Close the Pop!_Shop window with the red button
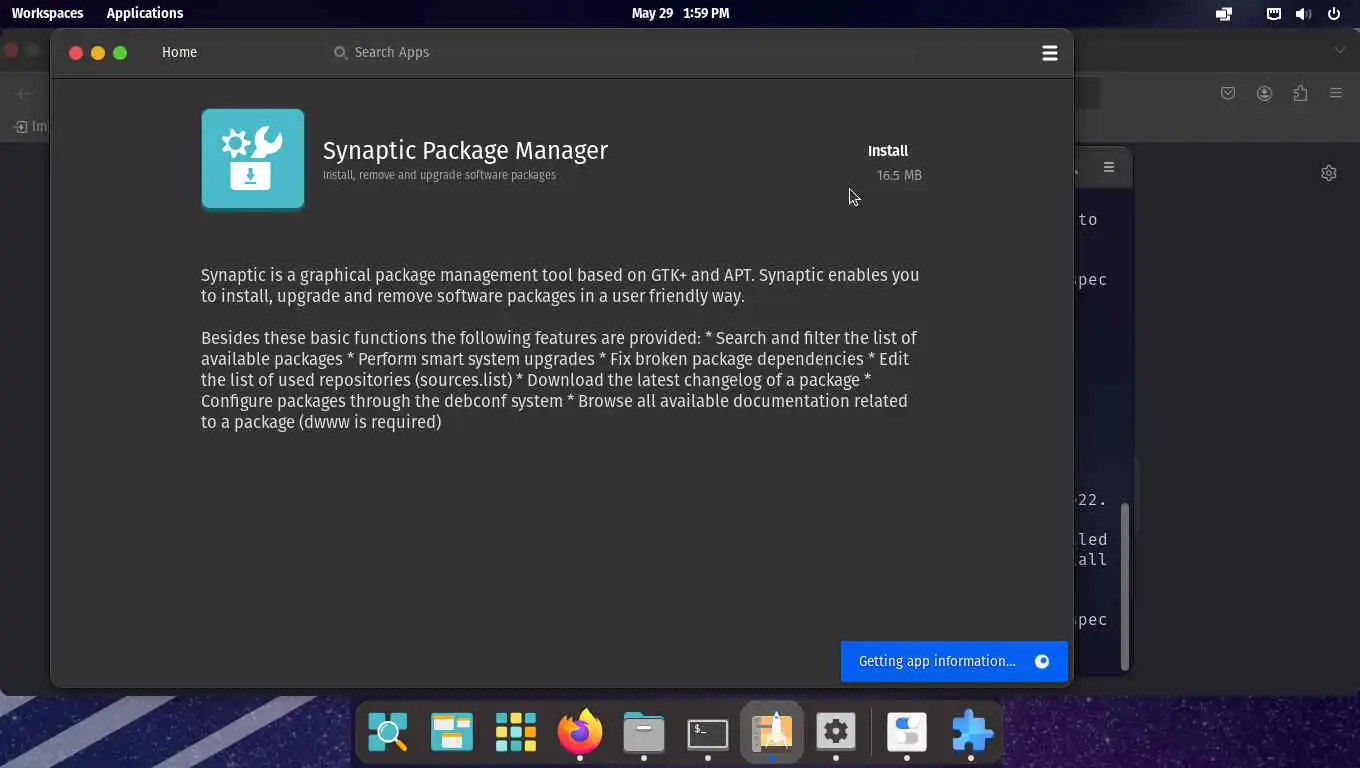This screenshot has width=1360, height=768. [76, 53]
